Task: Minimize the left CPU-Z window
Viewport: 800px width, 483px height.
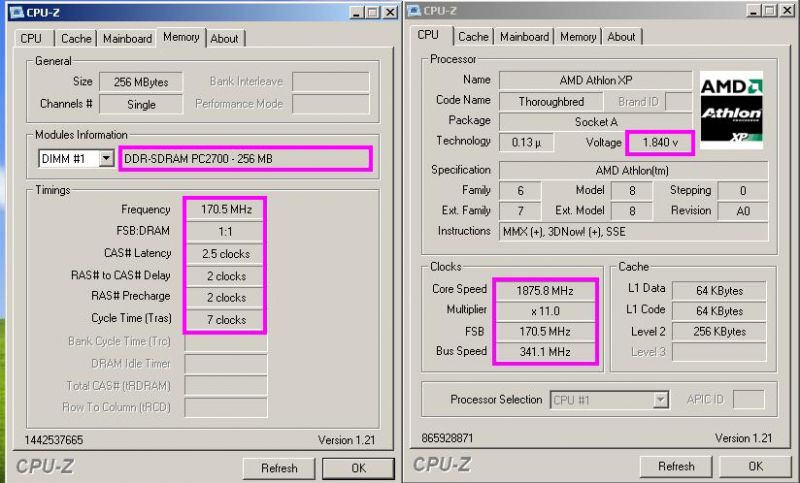Action: pos(357,12)
